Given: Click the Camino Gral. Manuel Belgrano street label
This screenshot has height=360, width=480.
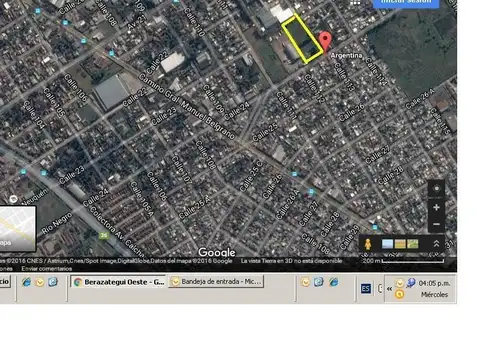Looking at the screenshot, I should 187,106.
